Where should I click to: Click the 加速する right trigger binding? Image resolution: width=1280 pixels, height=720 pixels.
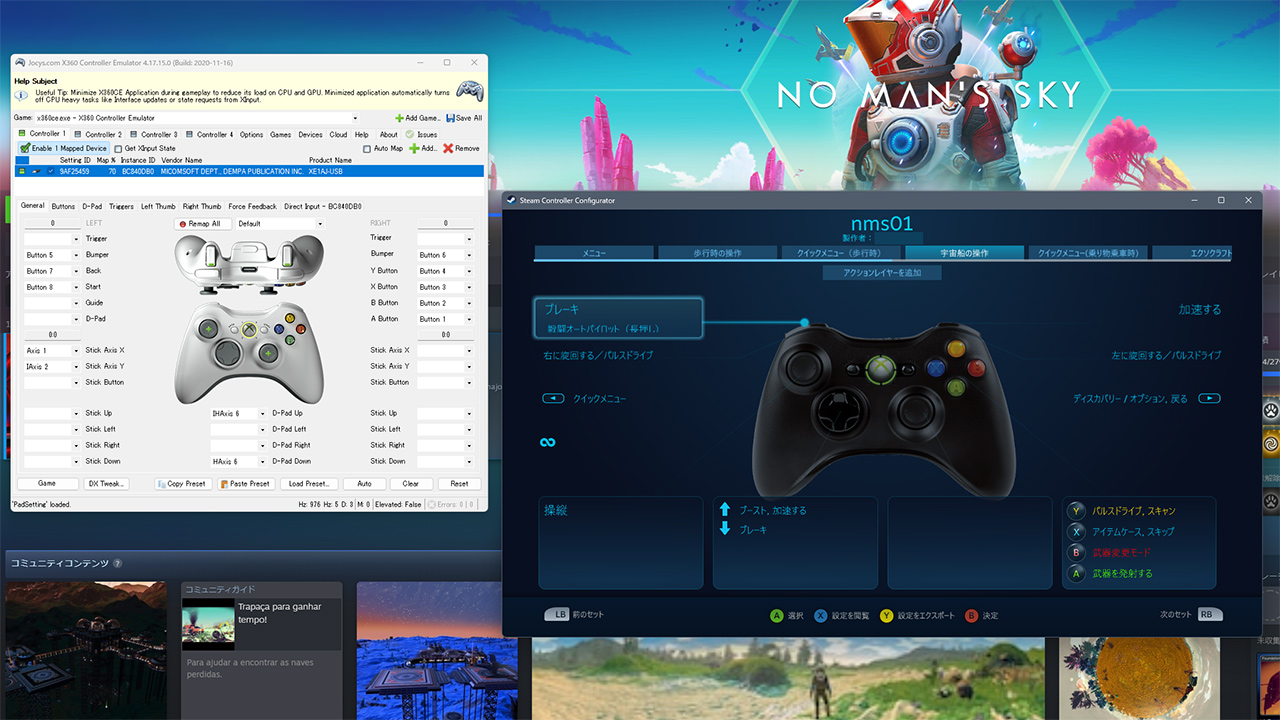[1199, 310]
